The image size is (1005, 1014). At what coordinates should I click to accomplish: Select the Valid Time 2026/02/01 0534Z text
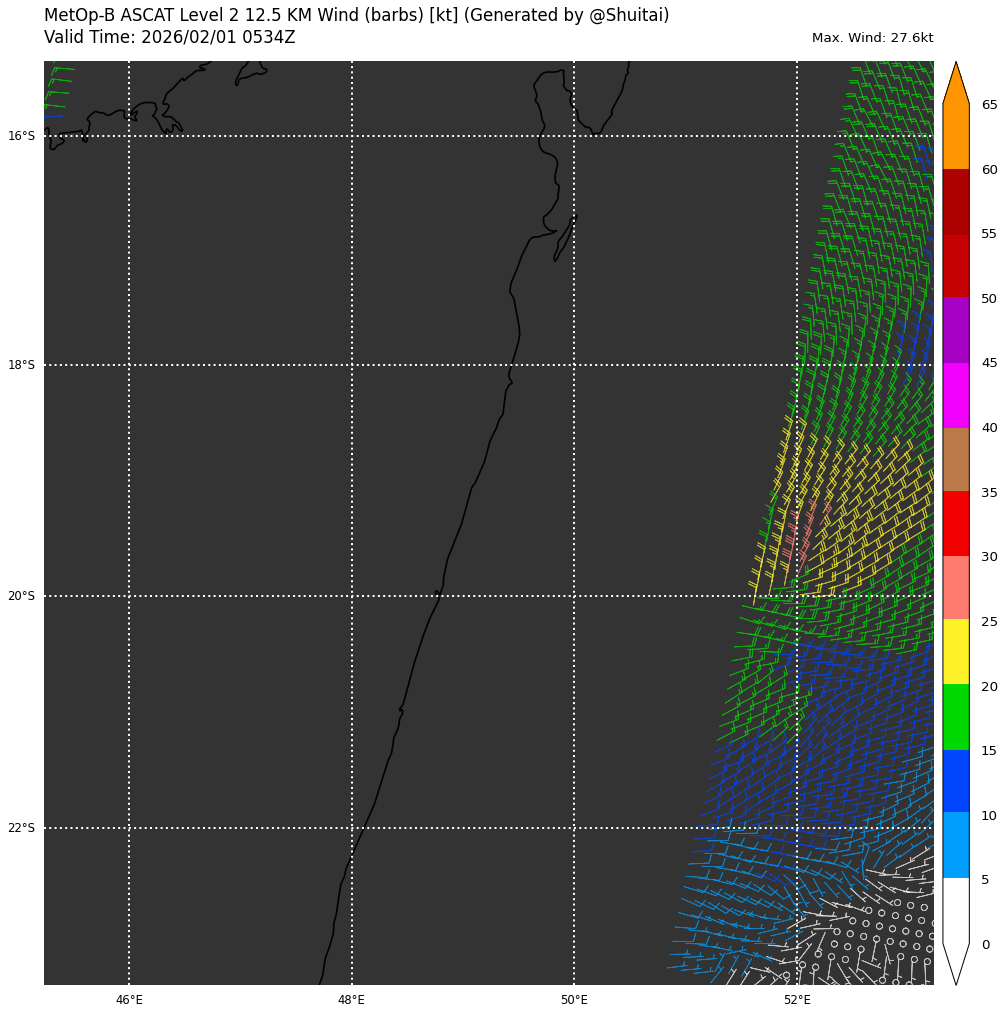pyautogui.click(x=169, y=38)
